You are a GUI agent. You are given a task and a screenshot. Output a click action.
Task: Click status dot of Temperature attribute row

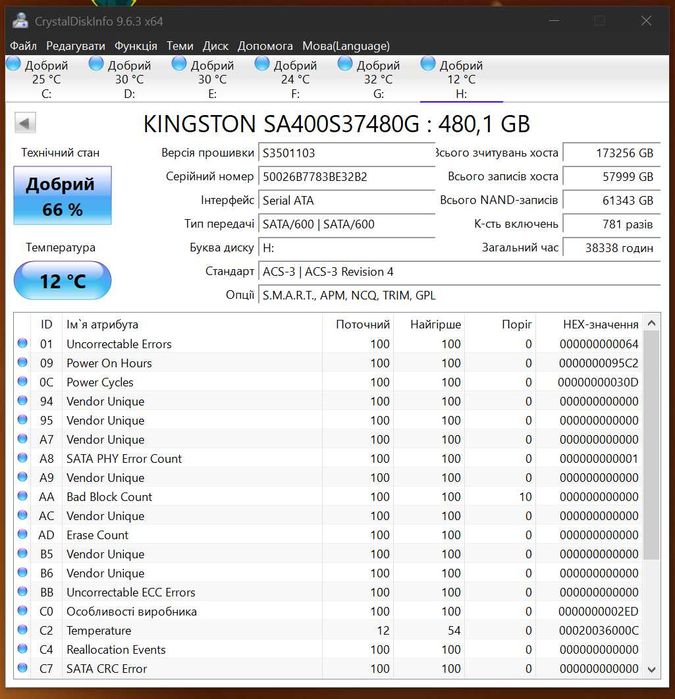click(x=22, y=630)
